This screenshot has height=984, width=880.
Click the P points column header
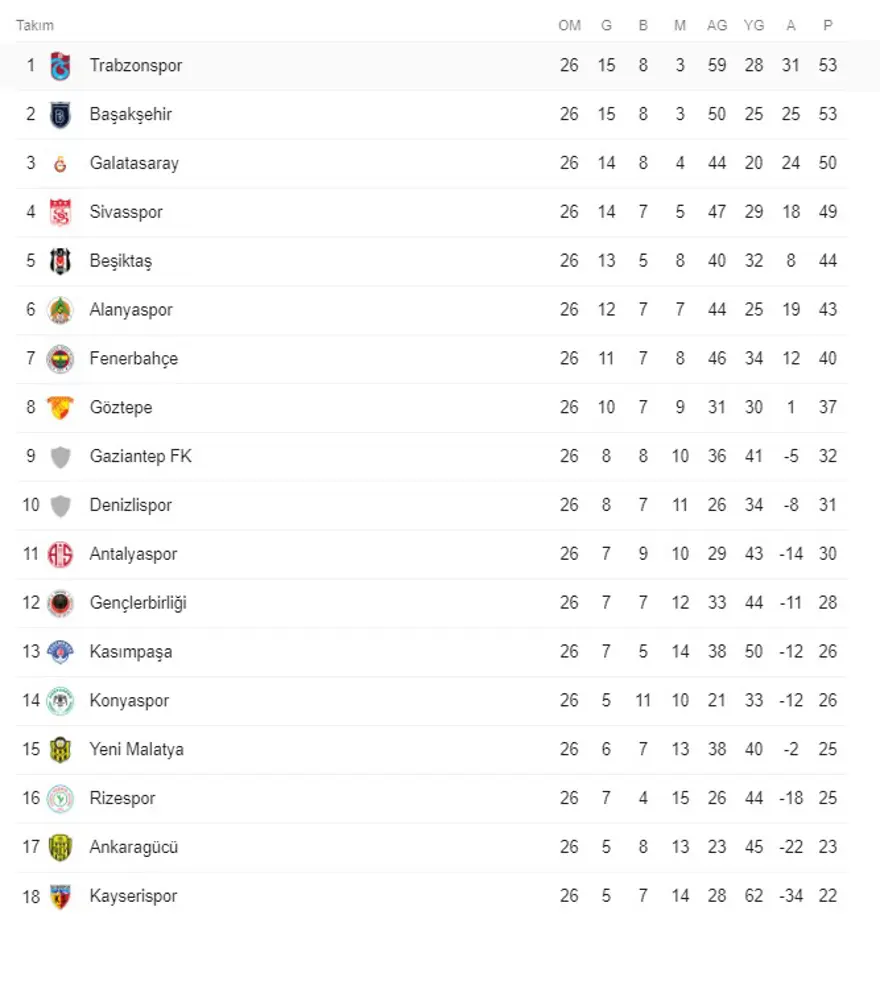pos(827,25)
